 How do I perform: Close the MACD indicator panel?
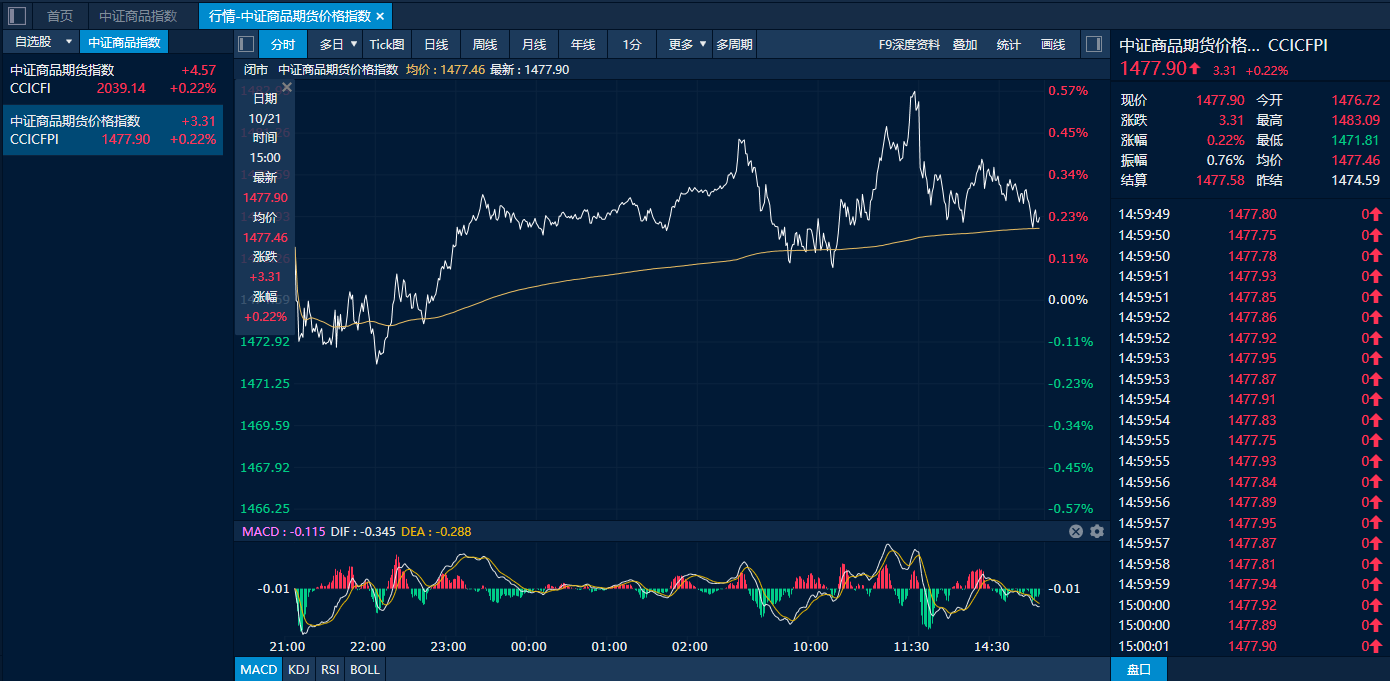pyautogui.click(x=1076, y=532)
